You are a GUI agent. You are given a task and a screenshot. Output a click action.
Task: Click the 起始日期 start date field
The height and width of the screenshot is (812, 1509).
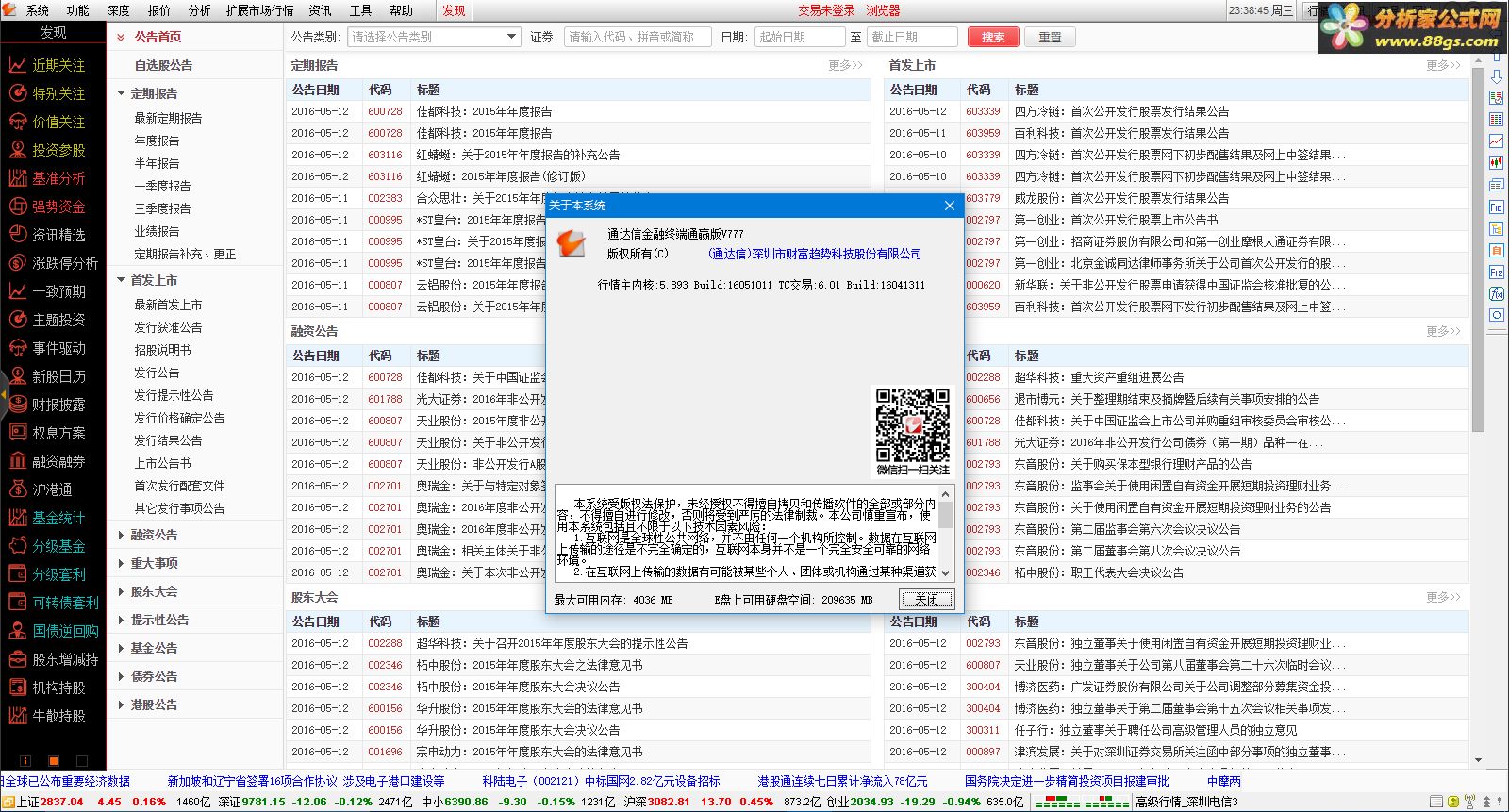pyautogui.click(x=800, y=37)
